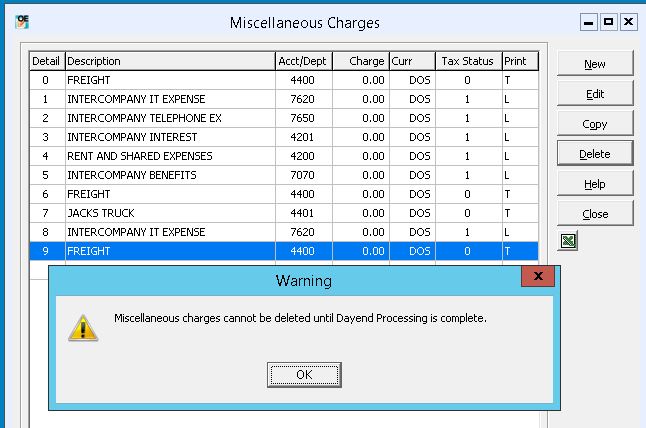This screenshot has width=646, height=428.
Task: Maximize the Miscellaneous Charges window
Action: point(608,21)
